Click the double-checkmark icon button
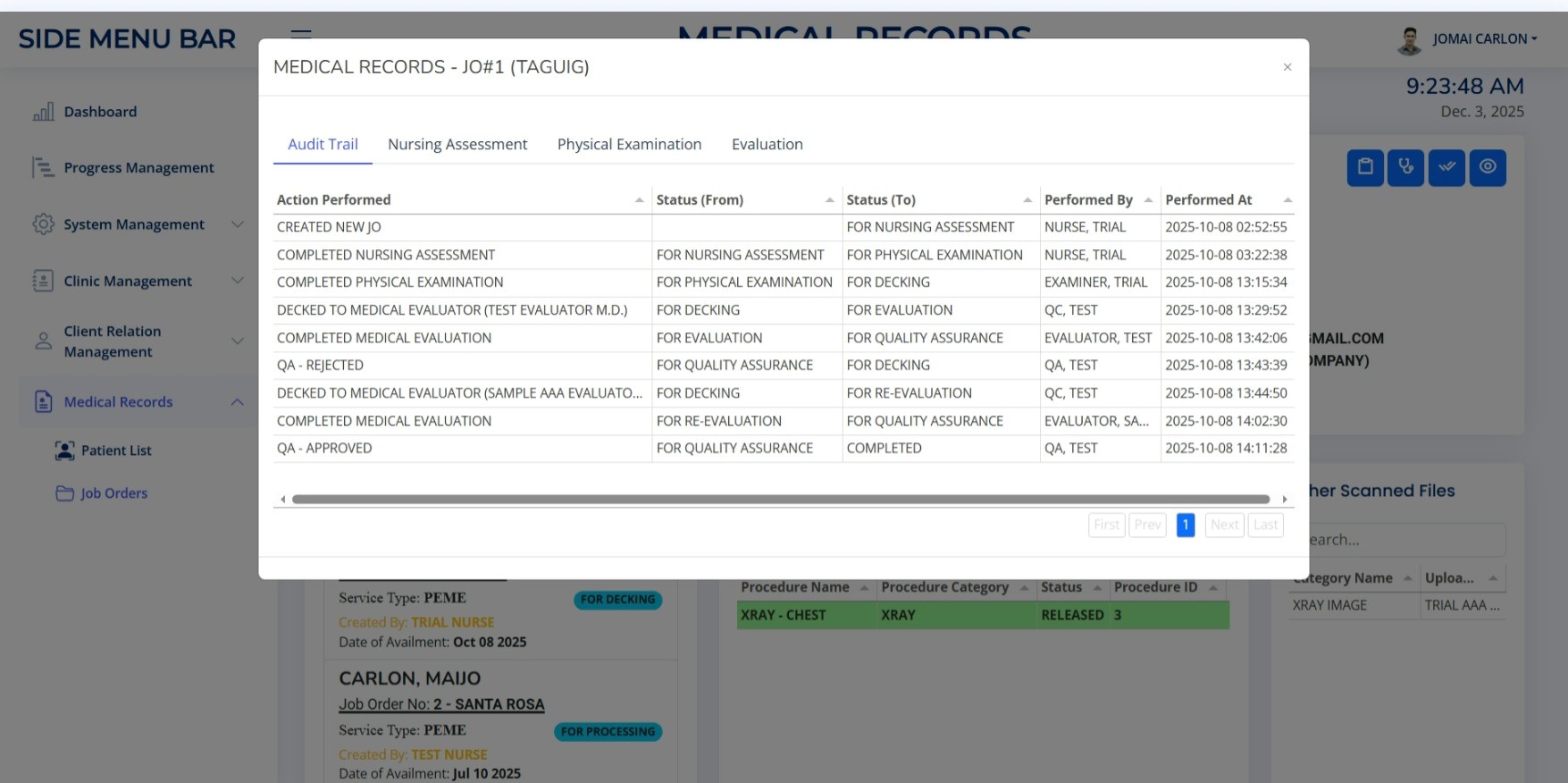 click(x=1446, y=167)
